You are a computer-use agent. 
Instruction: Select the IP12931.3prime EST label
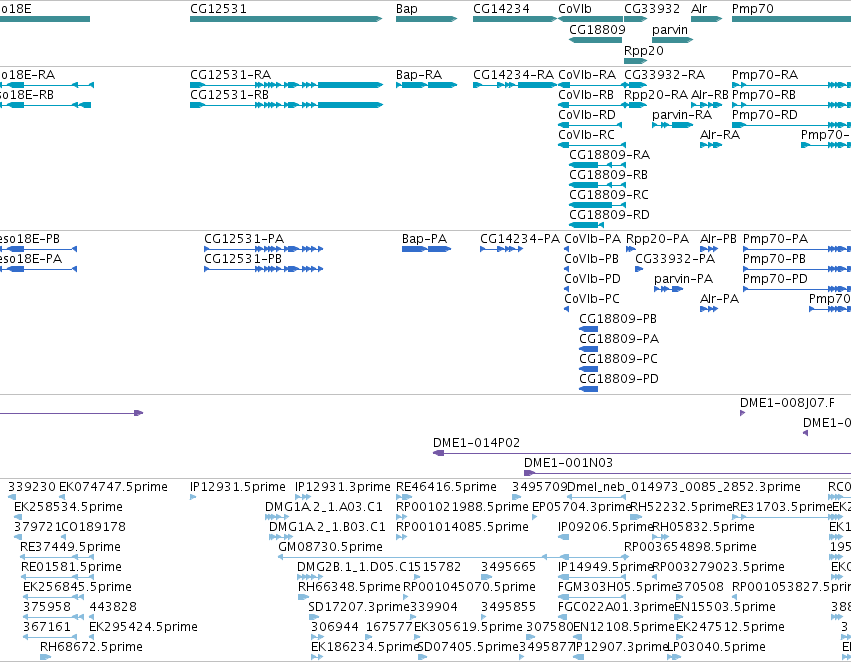tap(342, 487)
